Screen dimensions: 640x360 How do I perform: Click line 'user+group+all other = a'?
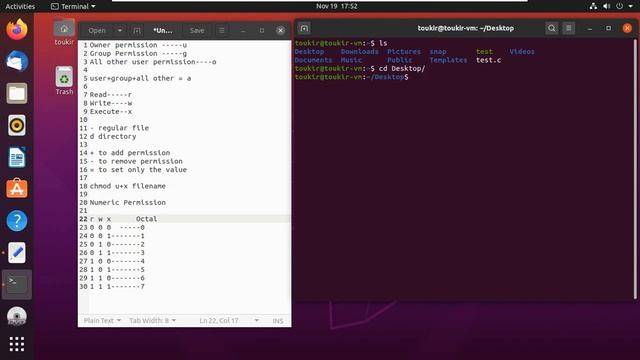140,78
